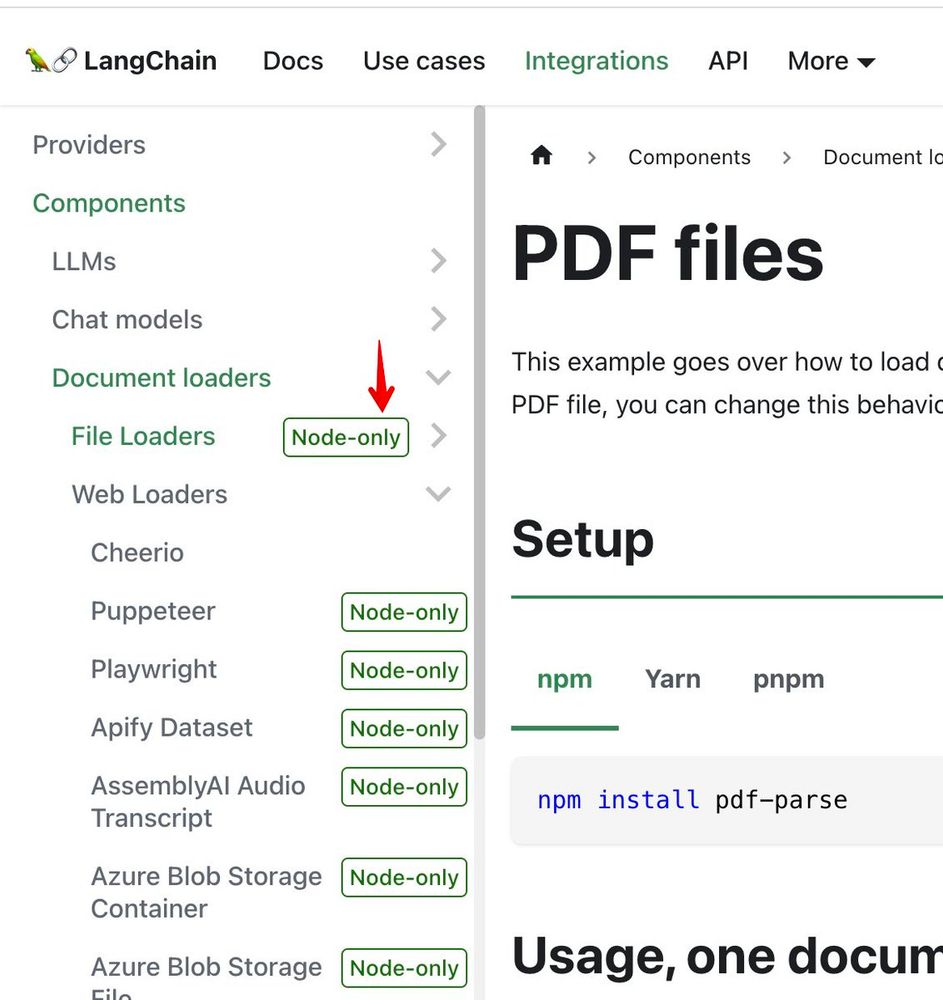The height and width of the screenshot is (1000, 943).
Task: Open Use cases in the navbar
Action: [x=424, y=61]
